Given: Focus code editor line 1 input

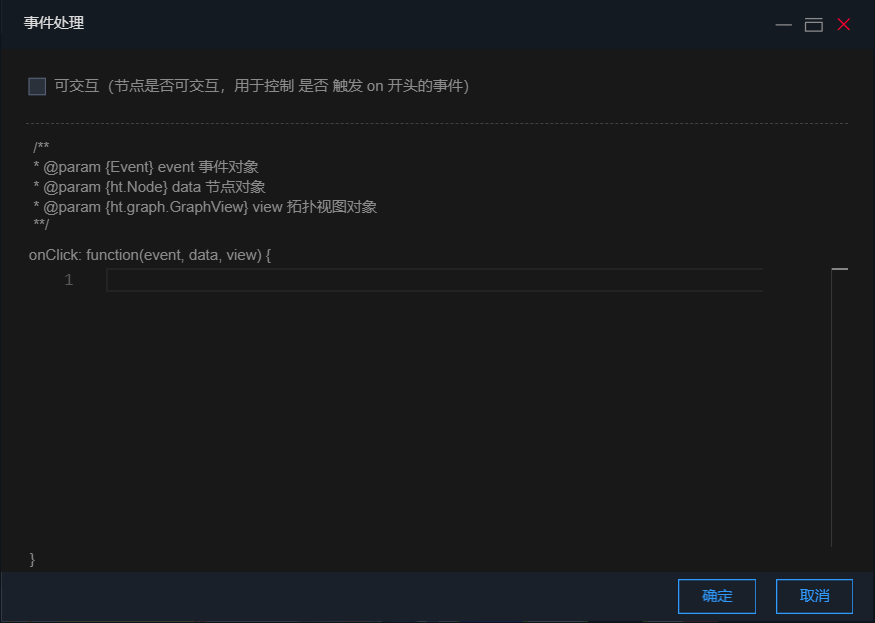Looking at the screenshot, I should click(x=434, y=280).
